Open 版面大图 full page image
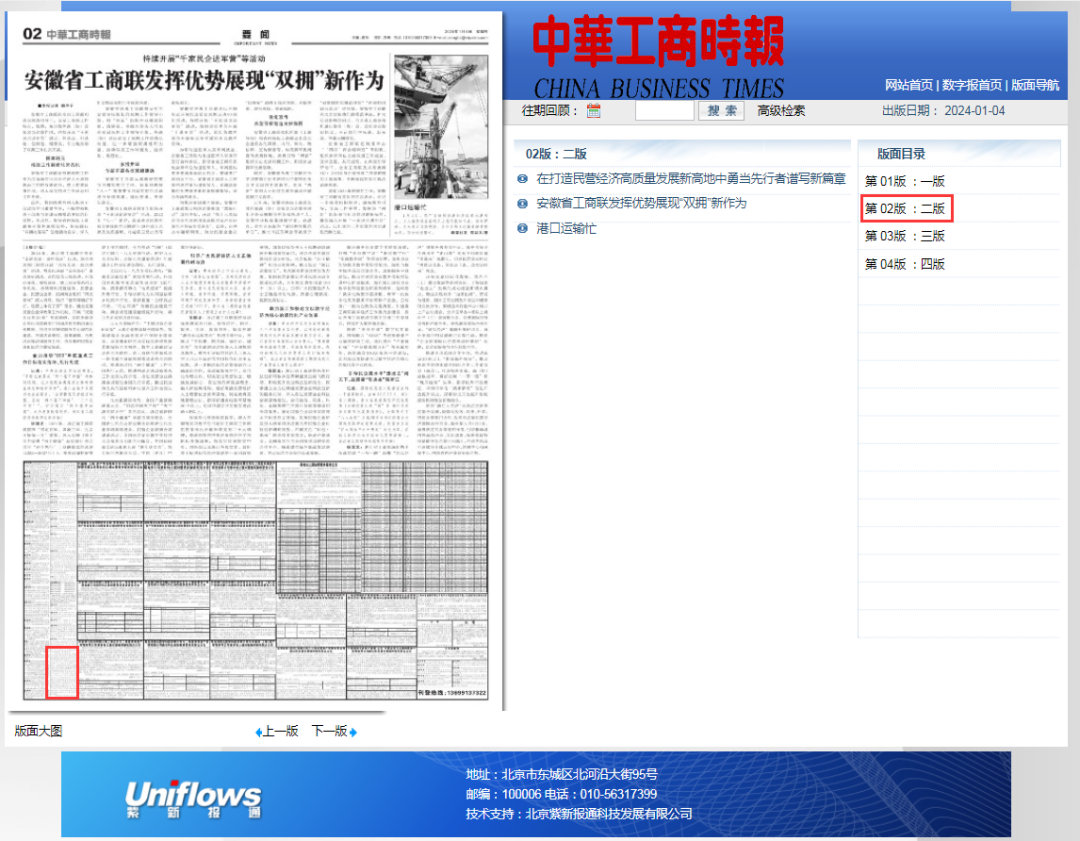This screenshot has width=1080, height=841. [39, 731]
